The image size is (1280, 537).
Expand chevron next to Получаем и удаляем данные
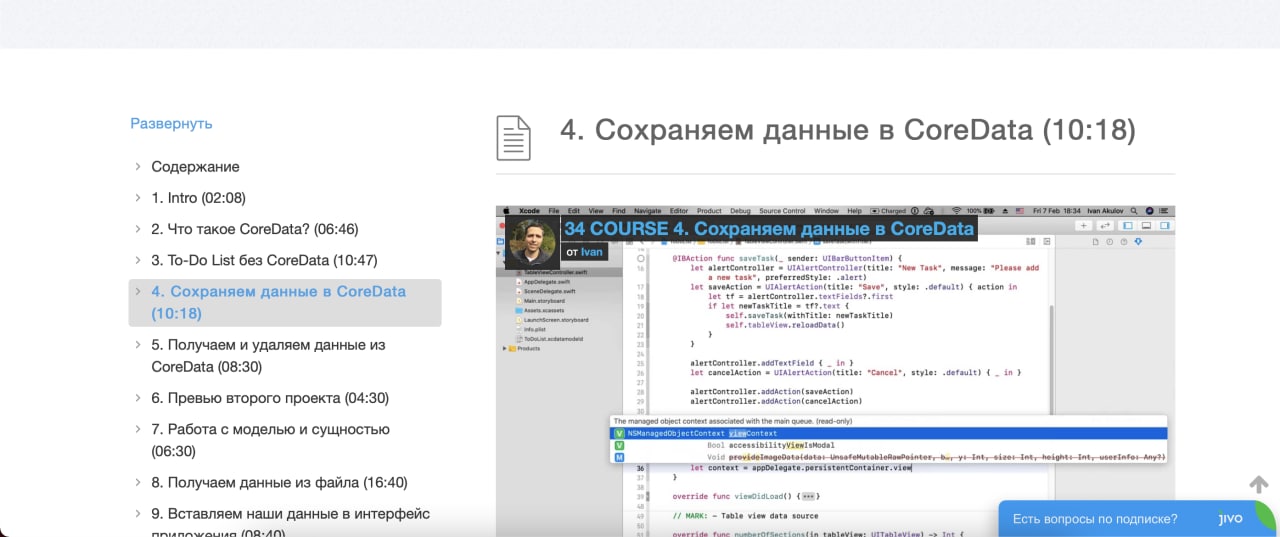click(x=138, y=345)
